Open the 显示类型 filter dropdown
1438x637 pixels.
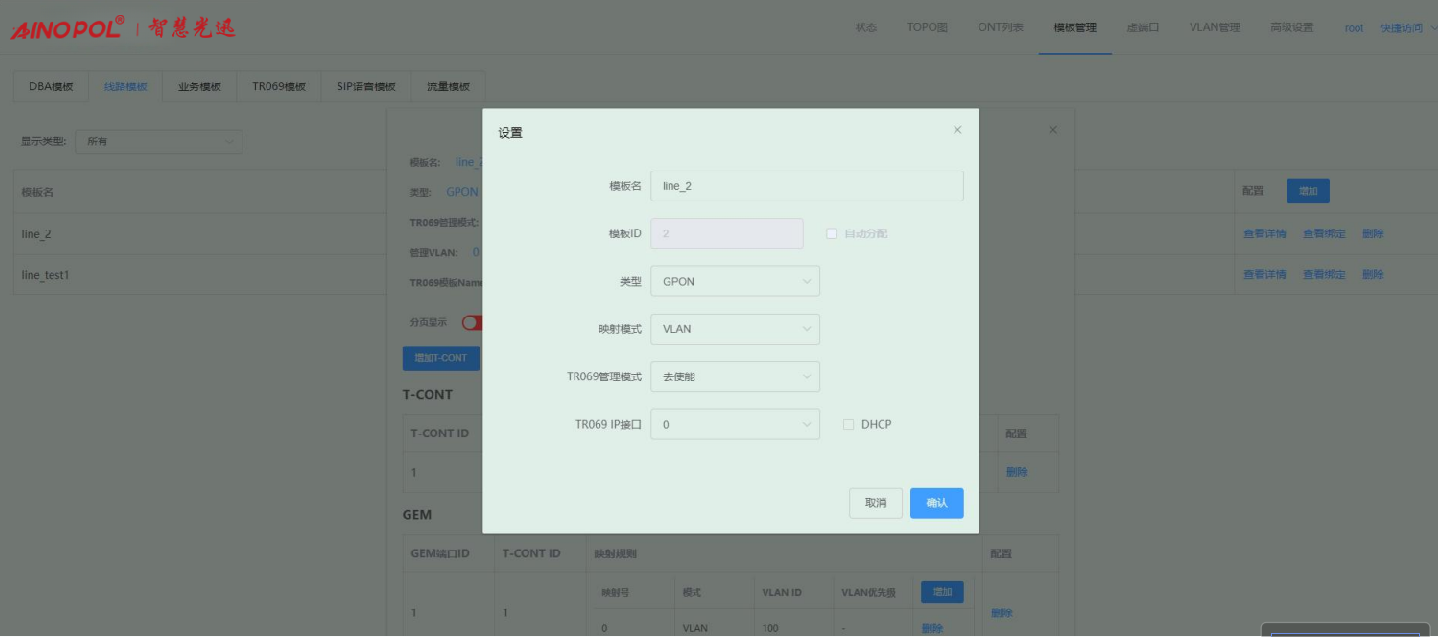coord(158,142)
